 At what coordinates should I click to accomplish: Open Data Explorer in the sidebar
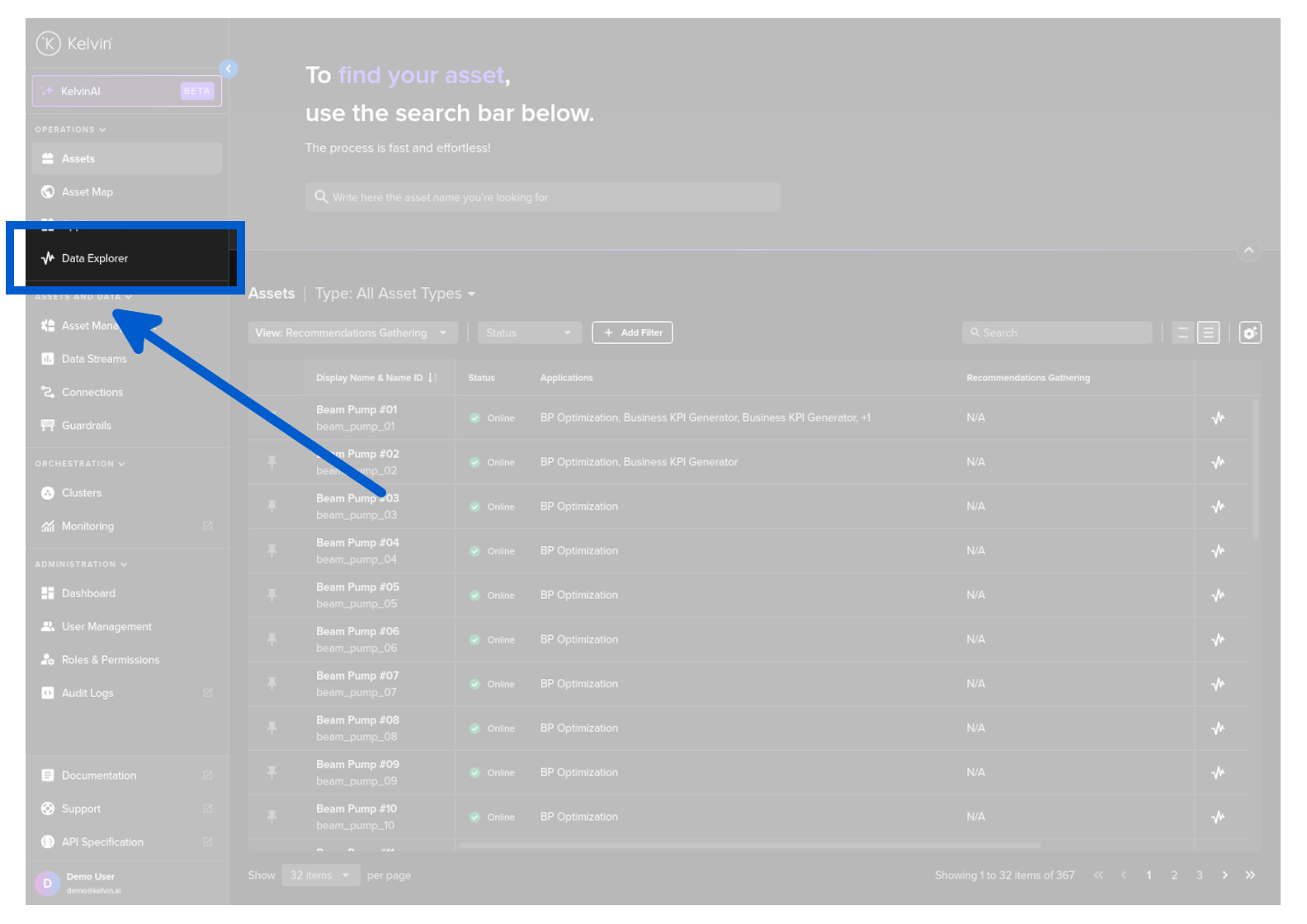(95, 258)
